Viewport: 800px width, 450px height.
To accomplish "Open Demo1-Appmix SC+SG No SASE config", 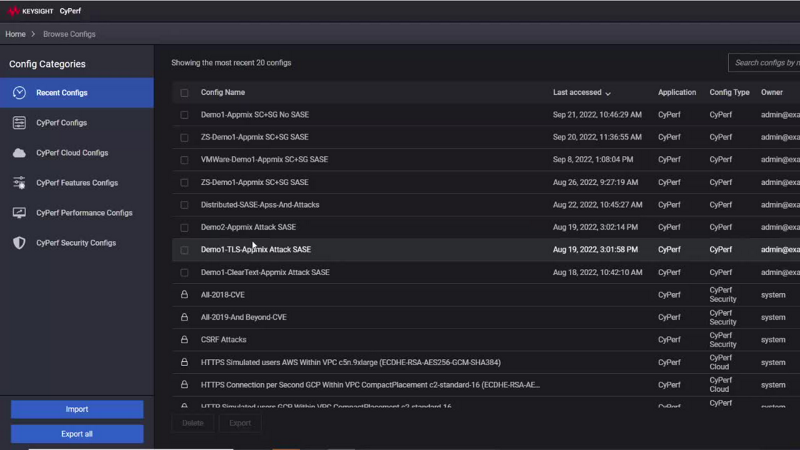I will [255, 115].
